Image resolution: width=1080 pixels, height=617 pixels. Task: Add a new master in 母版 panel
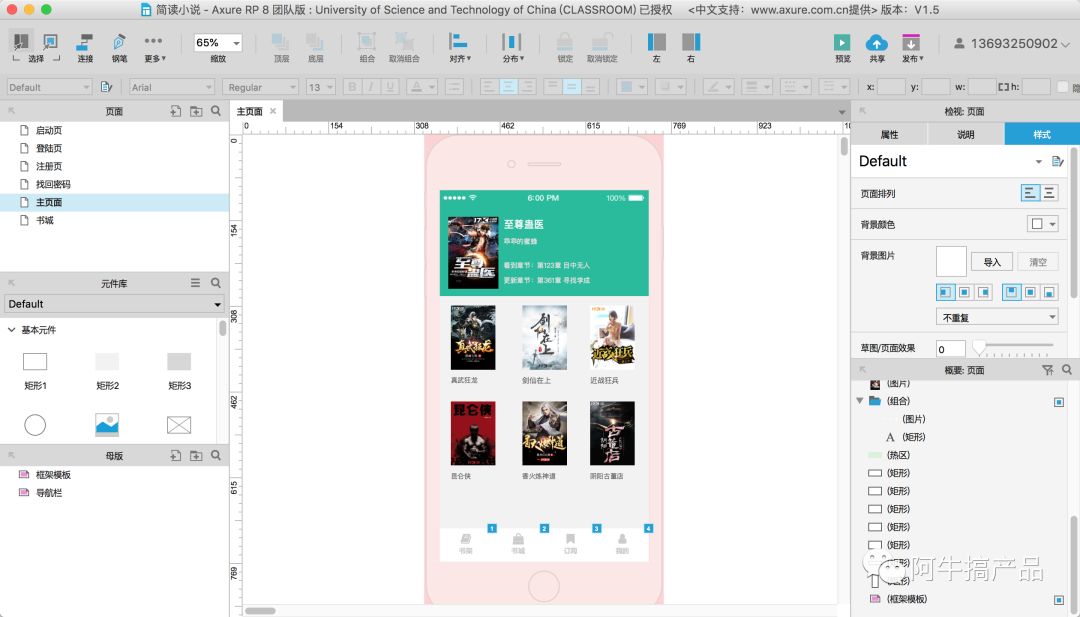[x=176, y=455]
